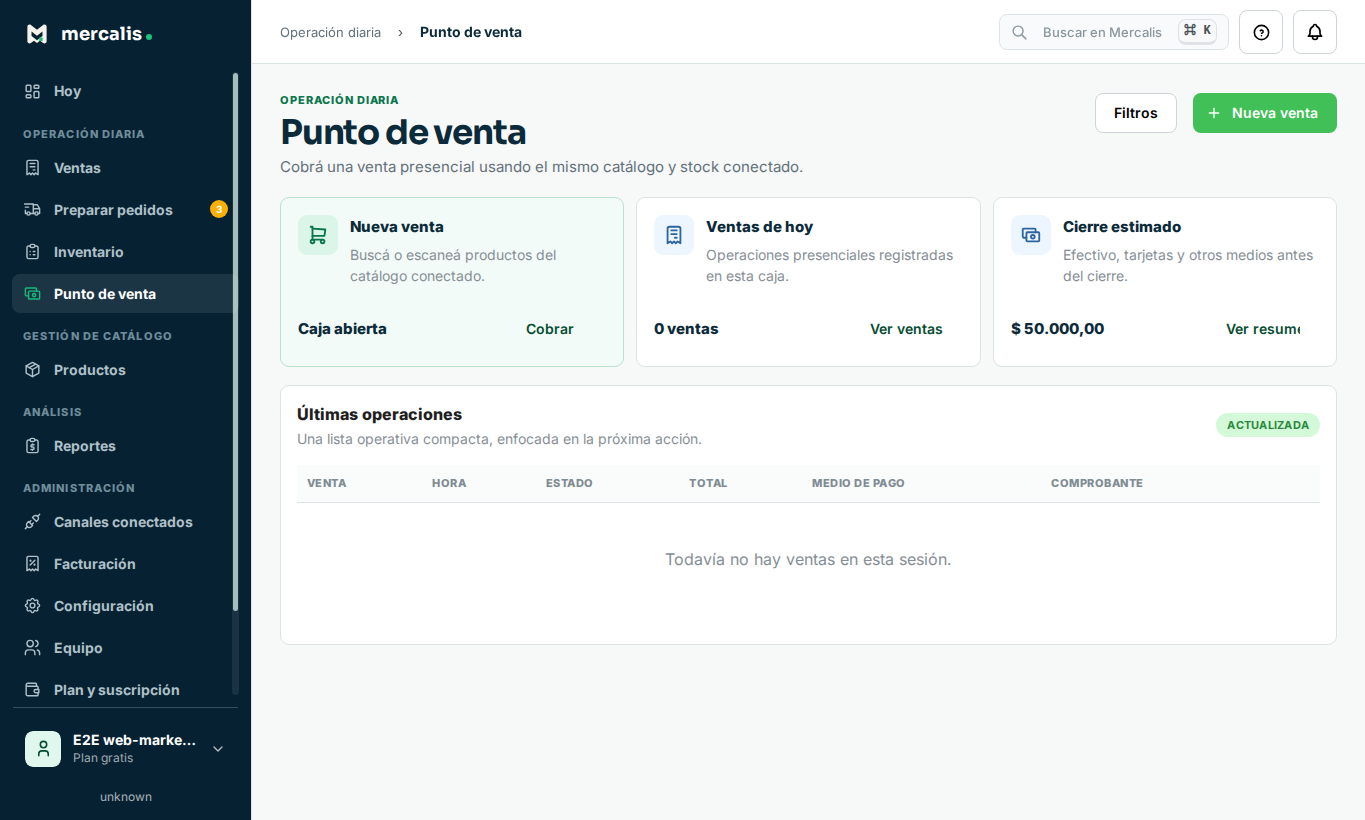Go to Punto de venta menu item
The height and width of the screenshot is (820, 1365).
pyautogui.click(x=125, y=294)
